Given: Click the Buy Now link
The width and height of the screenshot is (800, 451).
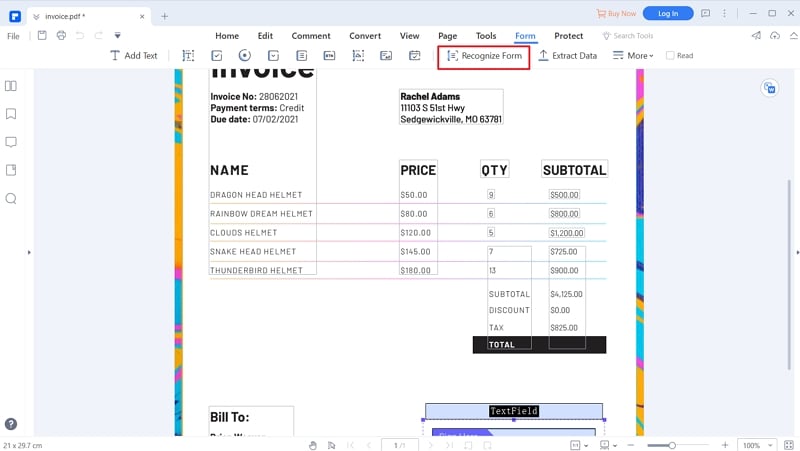Looking at the screenshot, I should [616, 14].
